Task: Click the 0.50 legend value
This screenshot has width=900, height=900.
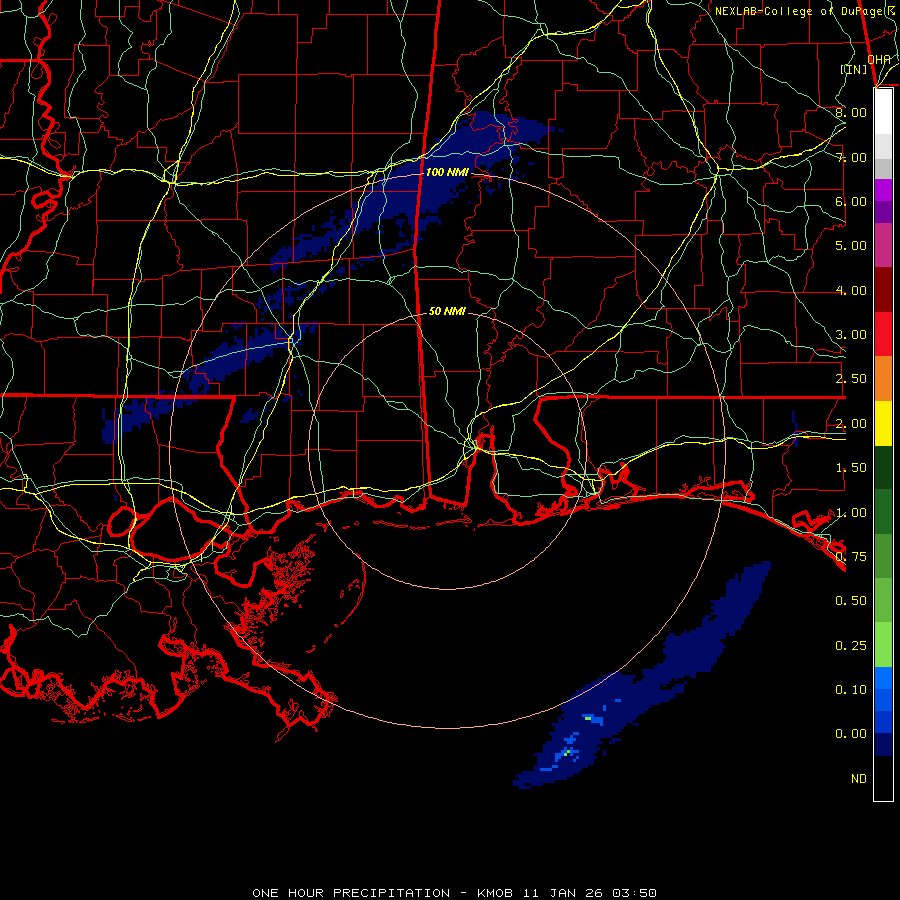Action: 851,601
